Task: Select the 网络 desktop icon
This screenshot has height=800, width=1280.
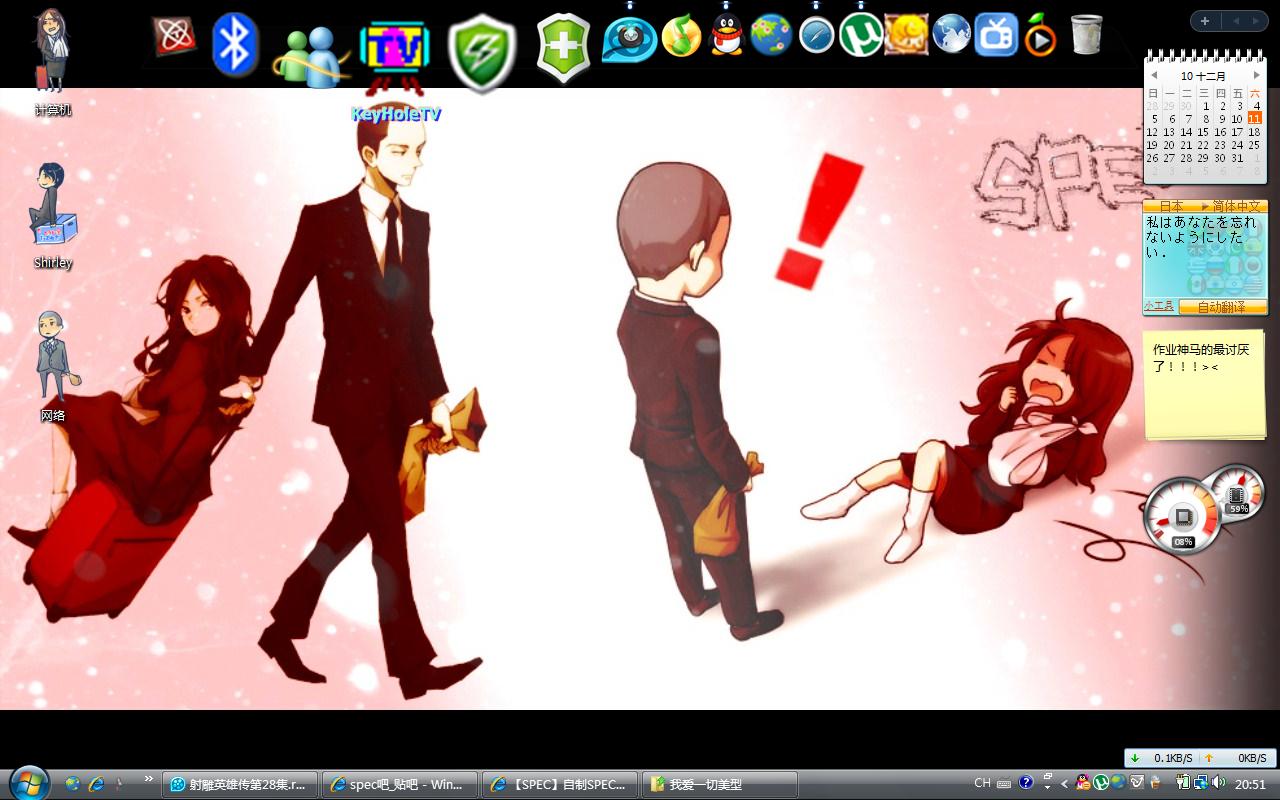Action: pos(53,367)
